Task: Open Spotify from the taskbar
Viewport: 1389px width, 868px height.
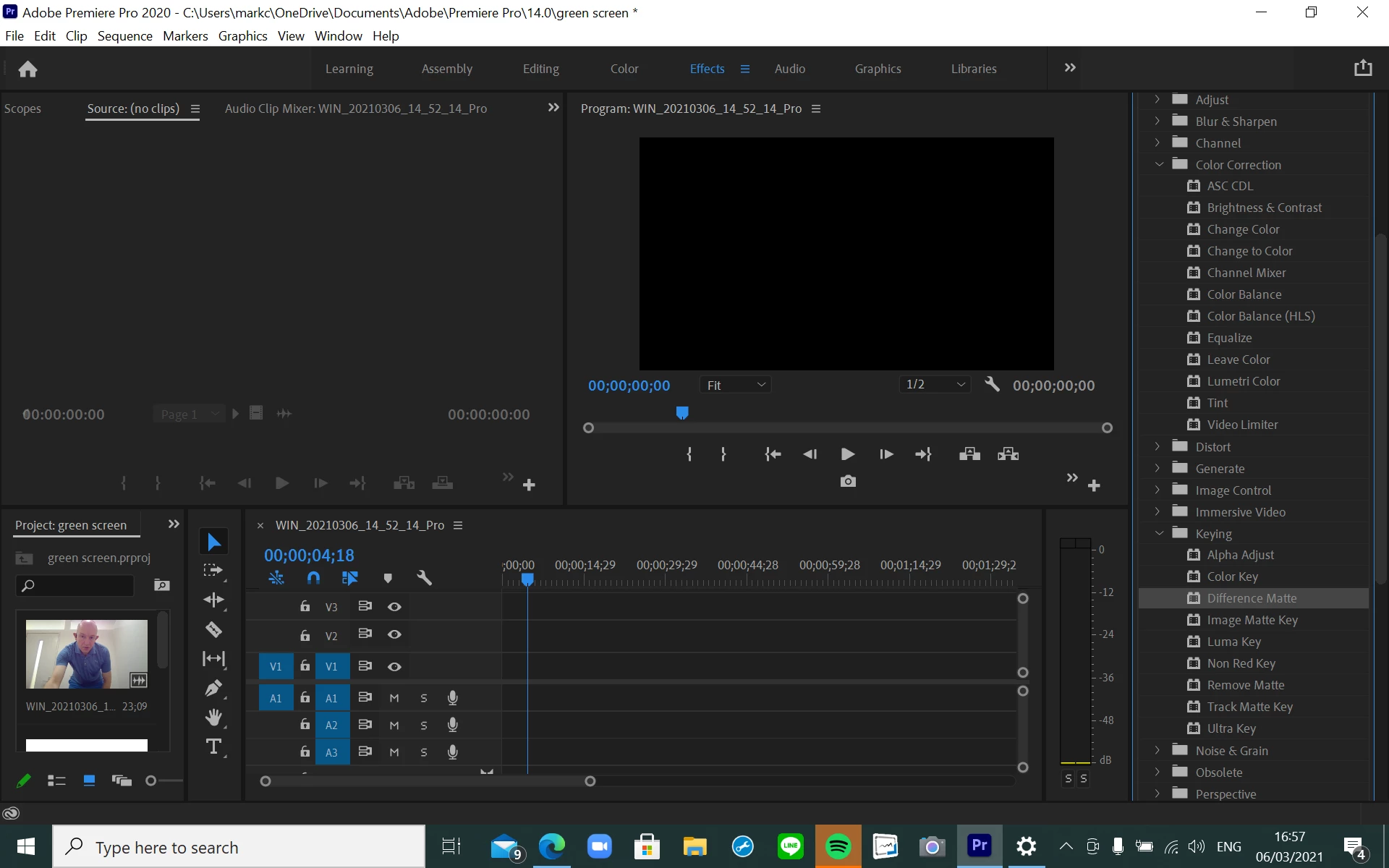Action: (838, 846)
